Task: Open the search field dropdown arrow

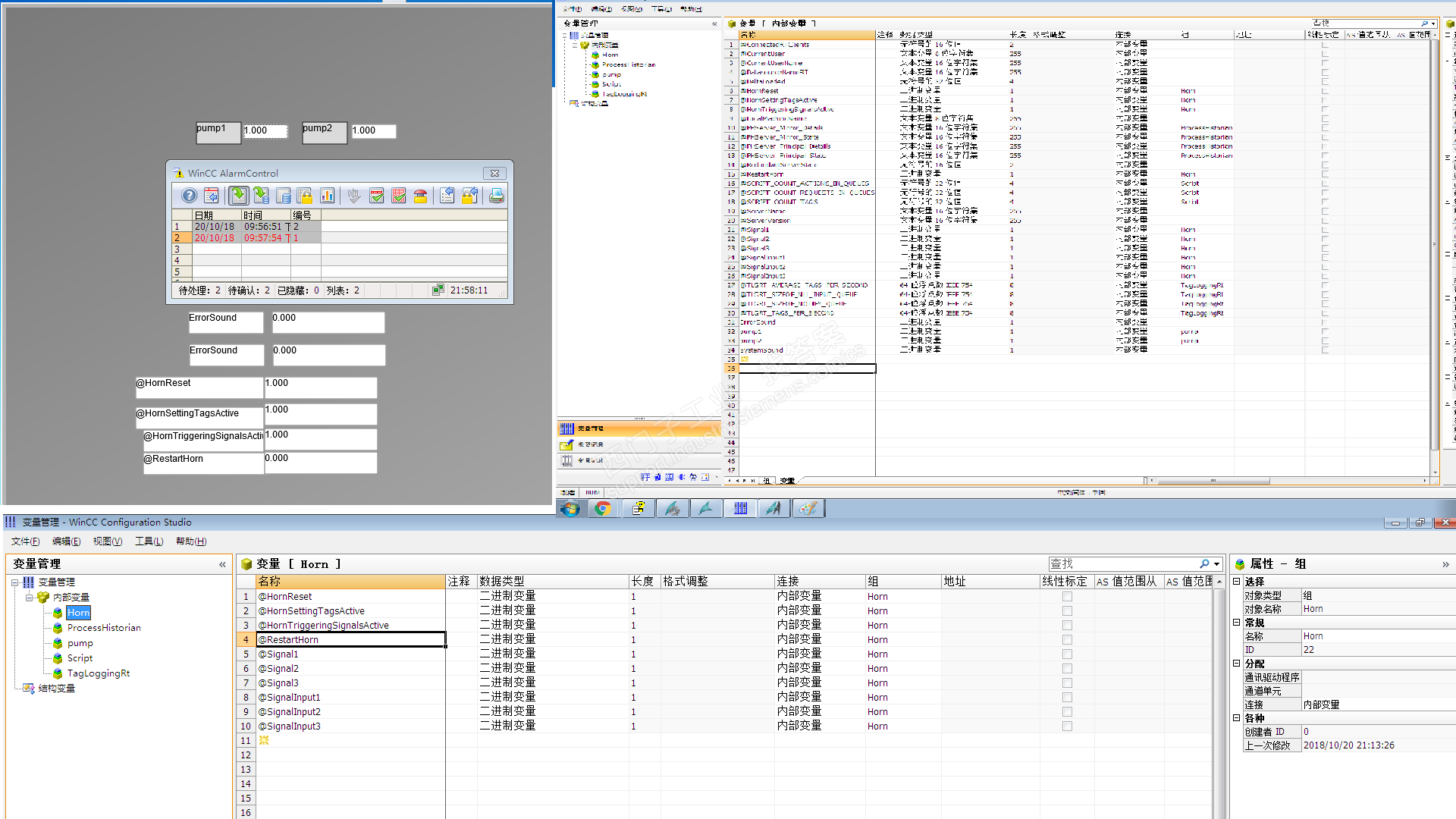Action: click(x=1217, y=564)
